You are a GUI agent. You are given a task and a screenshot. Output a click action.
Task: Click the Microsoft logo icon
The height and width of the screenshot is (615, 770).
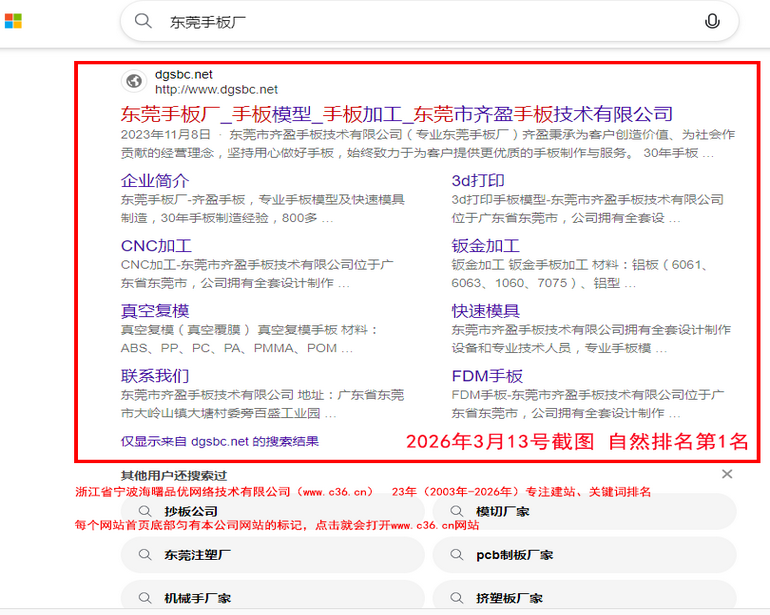[x=13, y=21]
